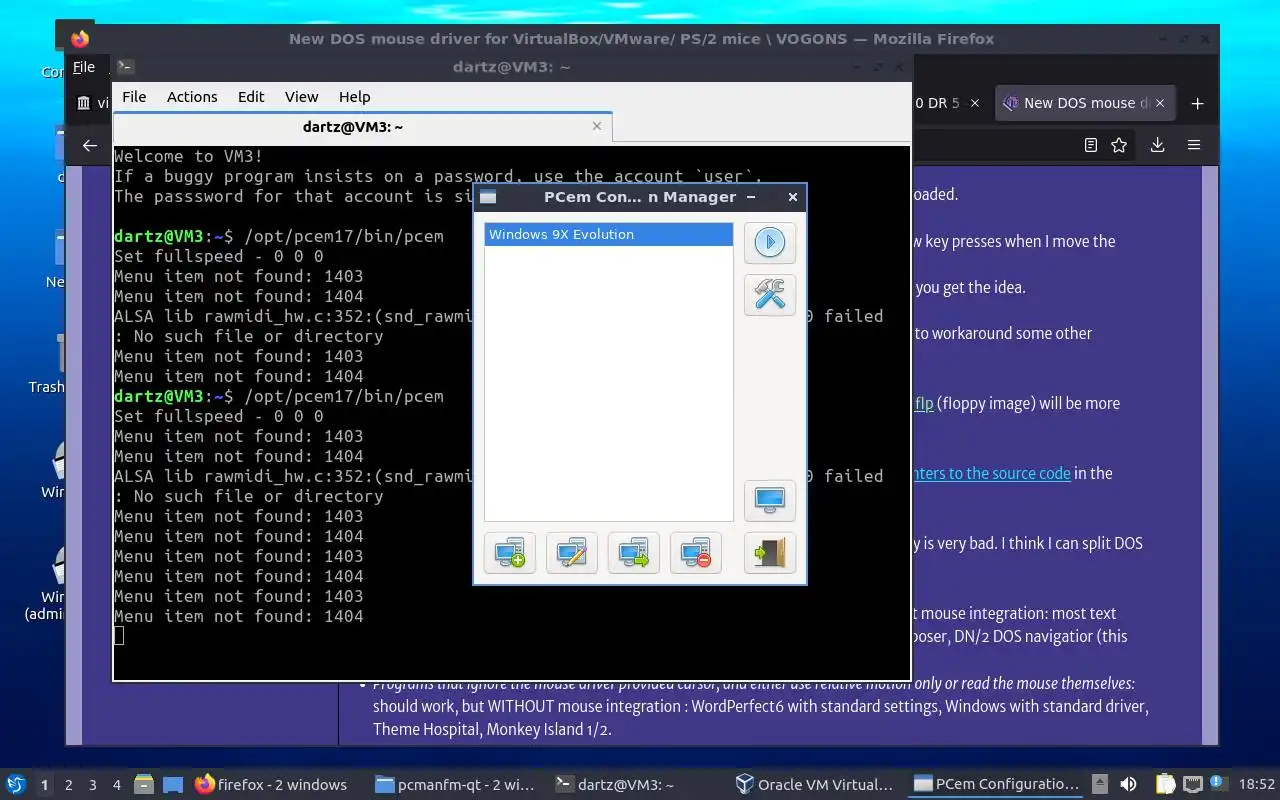Open the File menu in the terminal

click(x=134, y=97)
